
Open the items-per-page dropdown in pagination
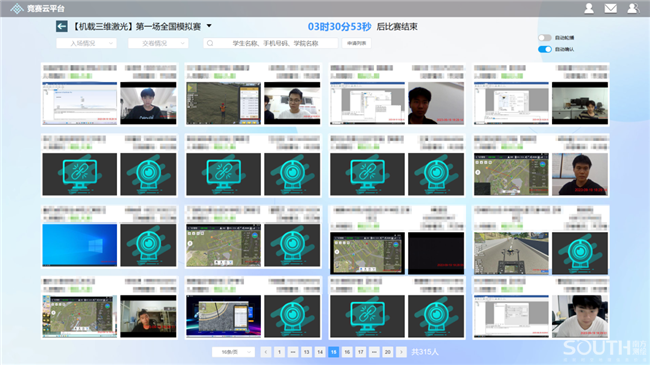tap(233, 352)
